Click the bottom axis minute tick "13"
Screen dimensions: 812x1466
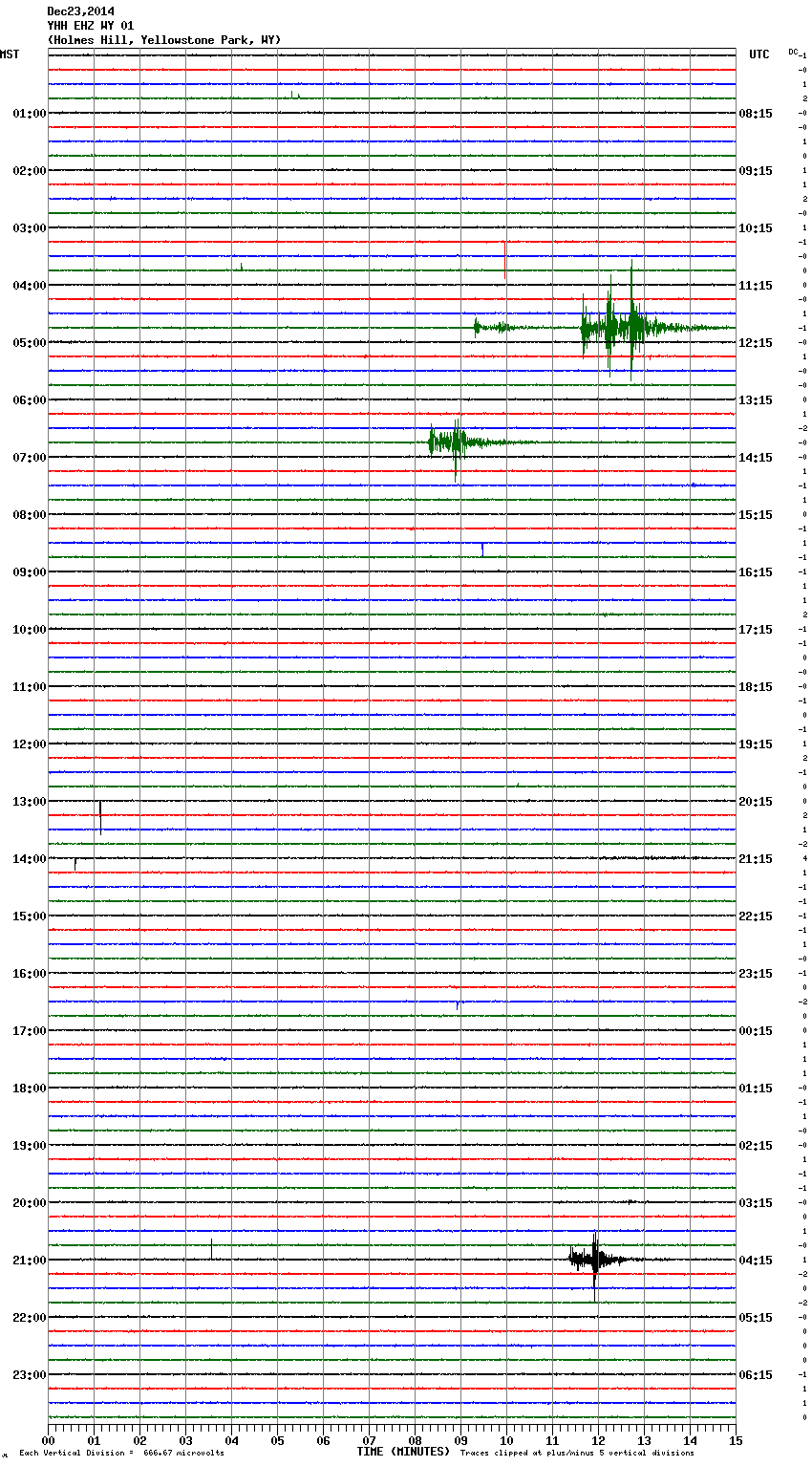click(644, 1440)
